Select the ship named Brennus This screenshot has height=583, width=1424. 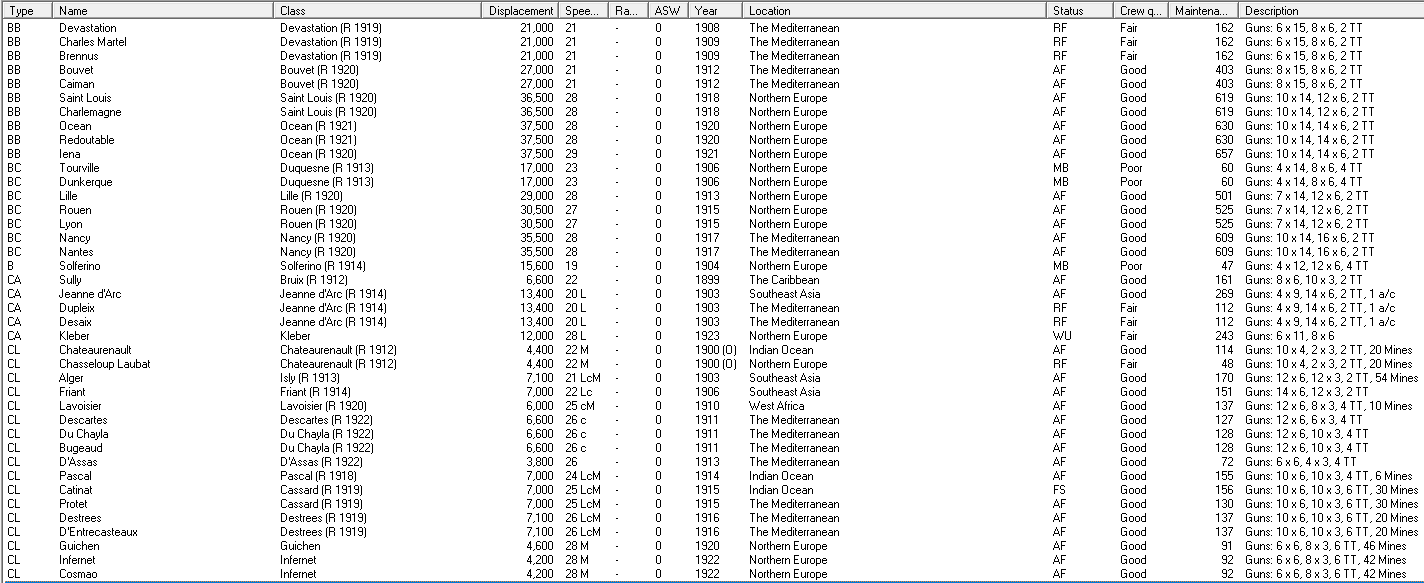[x=78, y=56]
